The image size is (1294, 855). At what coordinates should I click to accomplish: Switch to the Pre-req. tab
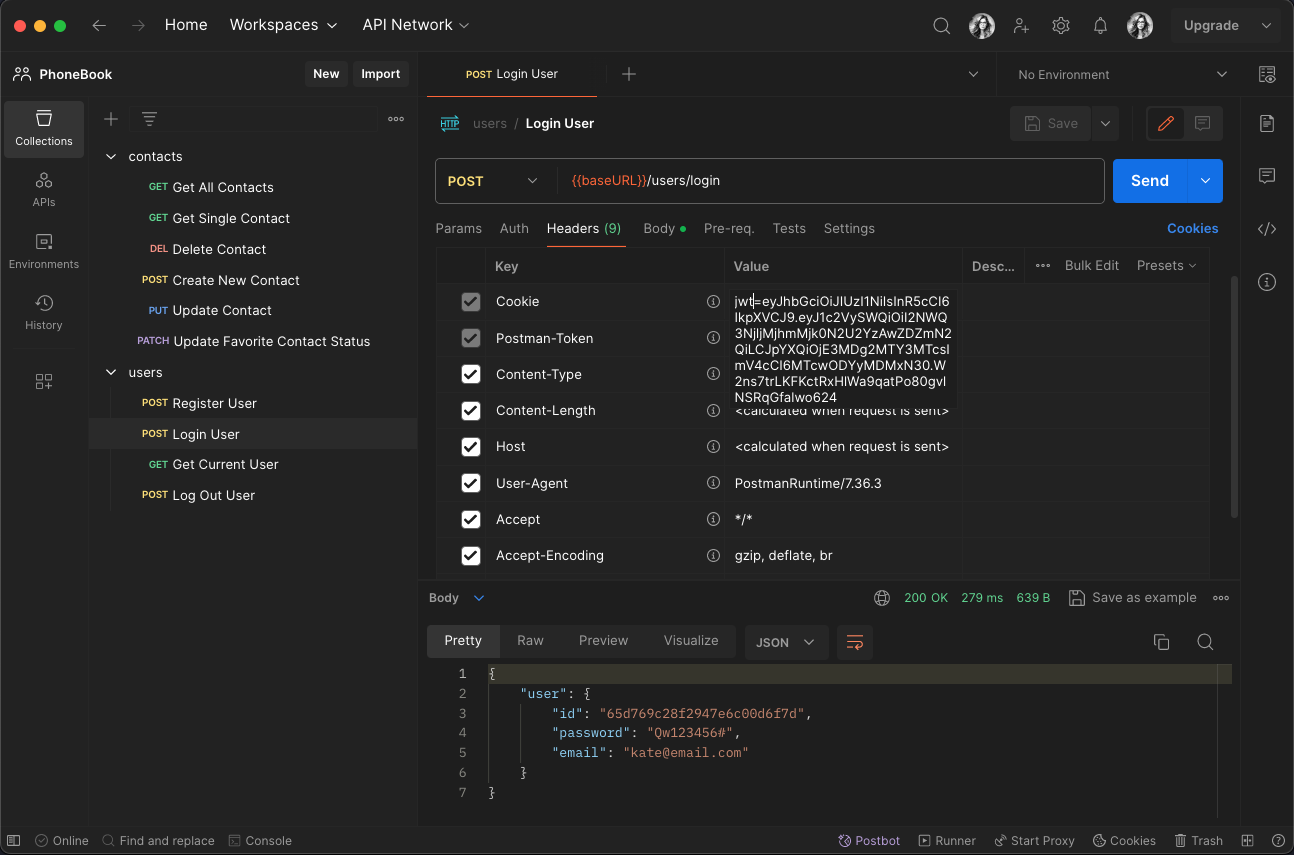pos(729,229)
